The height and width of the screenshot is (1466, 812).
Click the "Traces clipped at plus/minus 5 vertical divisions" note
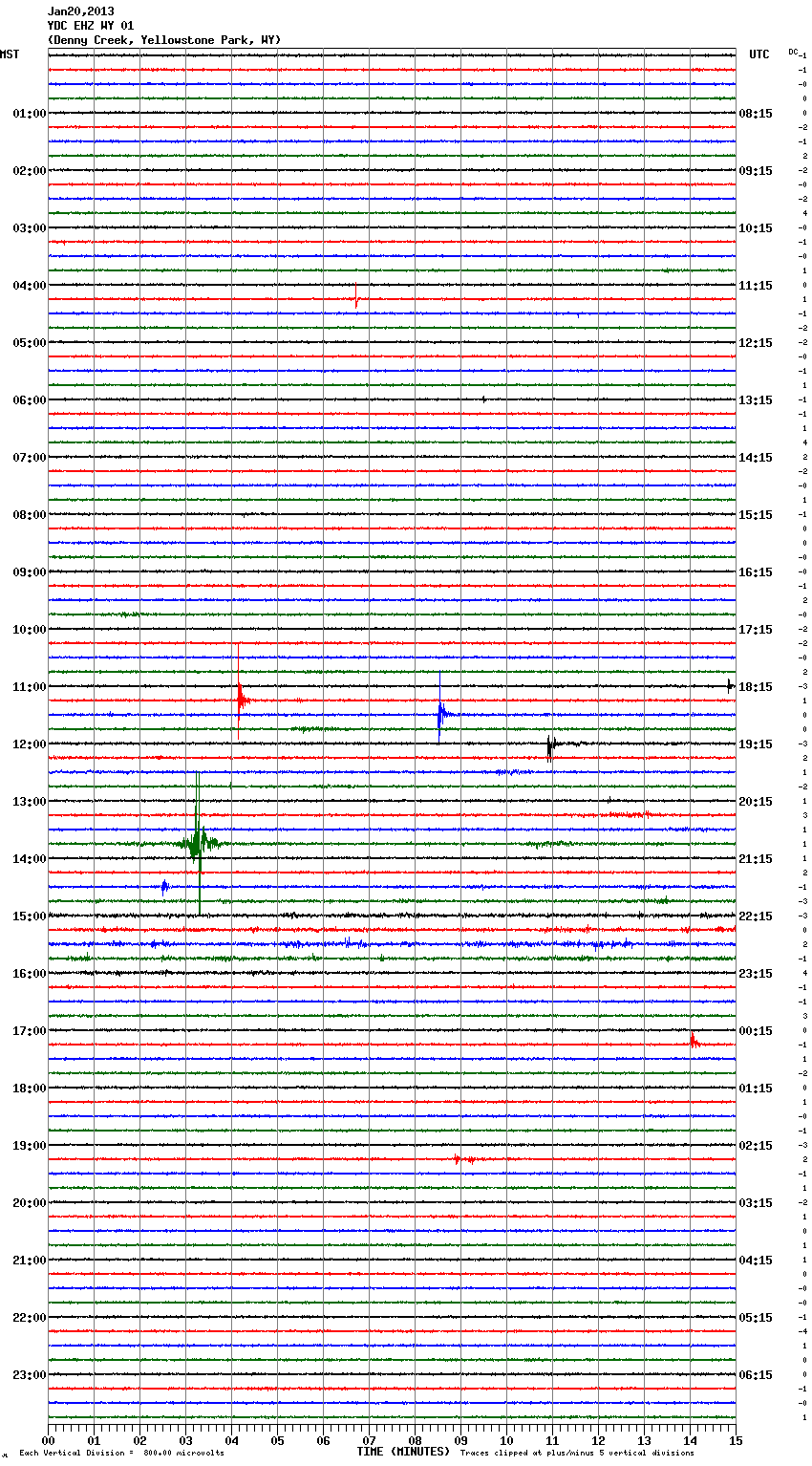click(x=577, y=1453)
